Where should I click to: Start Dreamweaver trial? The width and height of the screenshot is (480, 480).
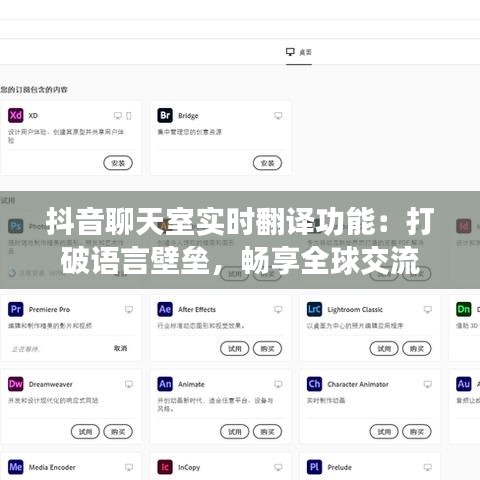[85, 432]
